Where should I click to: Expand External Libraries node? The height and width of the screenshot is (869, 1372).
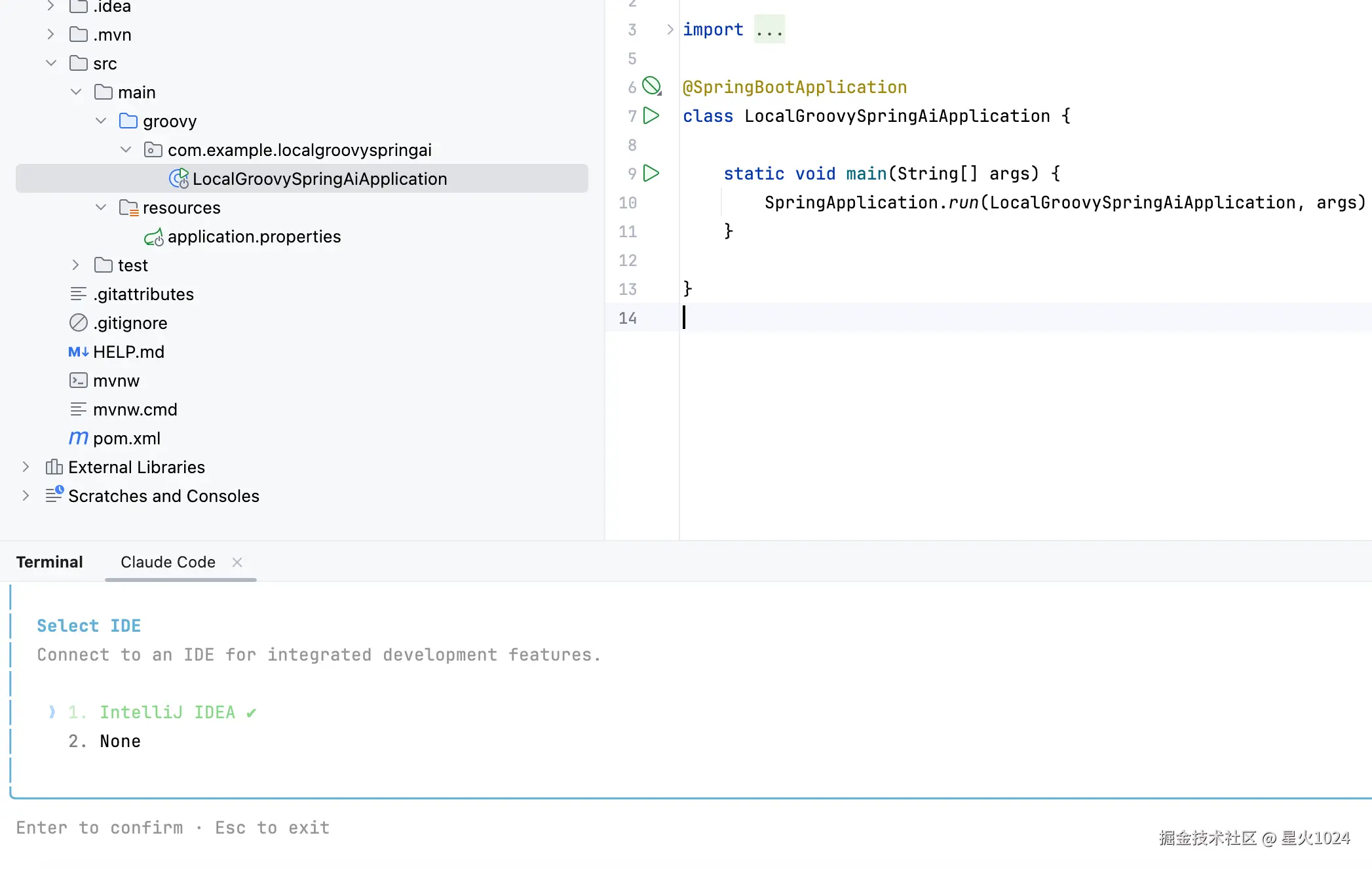(26, 467)
